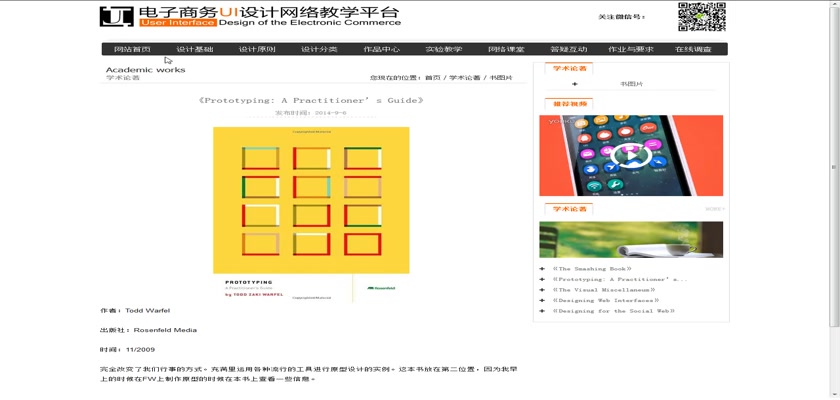Click the bullet icon beside 书图片 category

pyautogui.click(x=575, y=84)
